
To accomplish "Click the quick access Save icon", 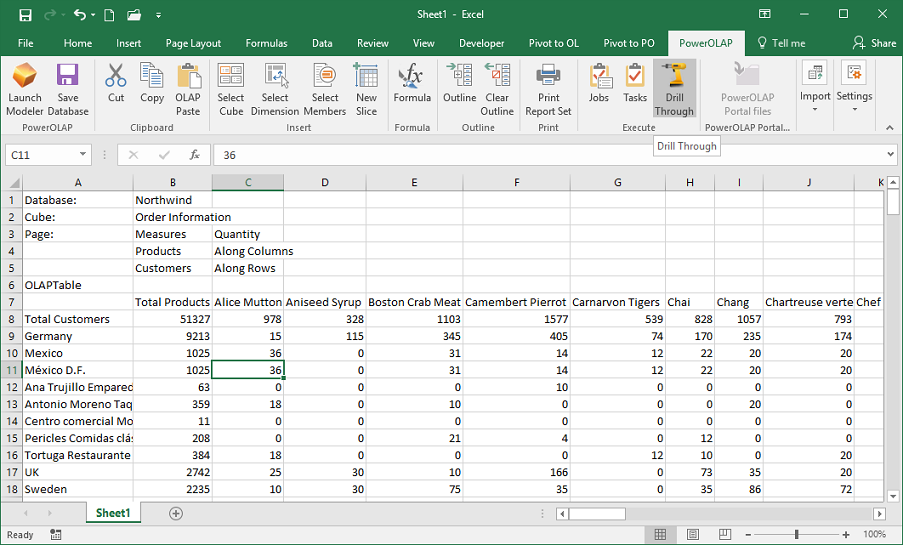I will pos(25,15).
